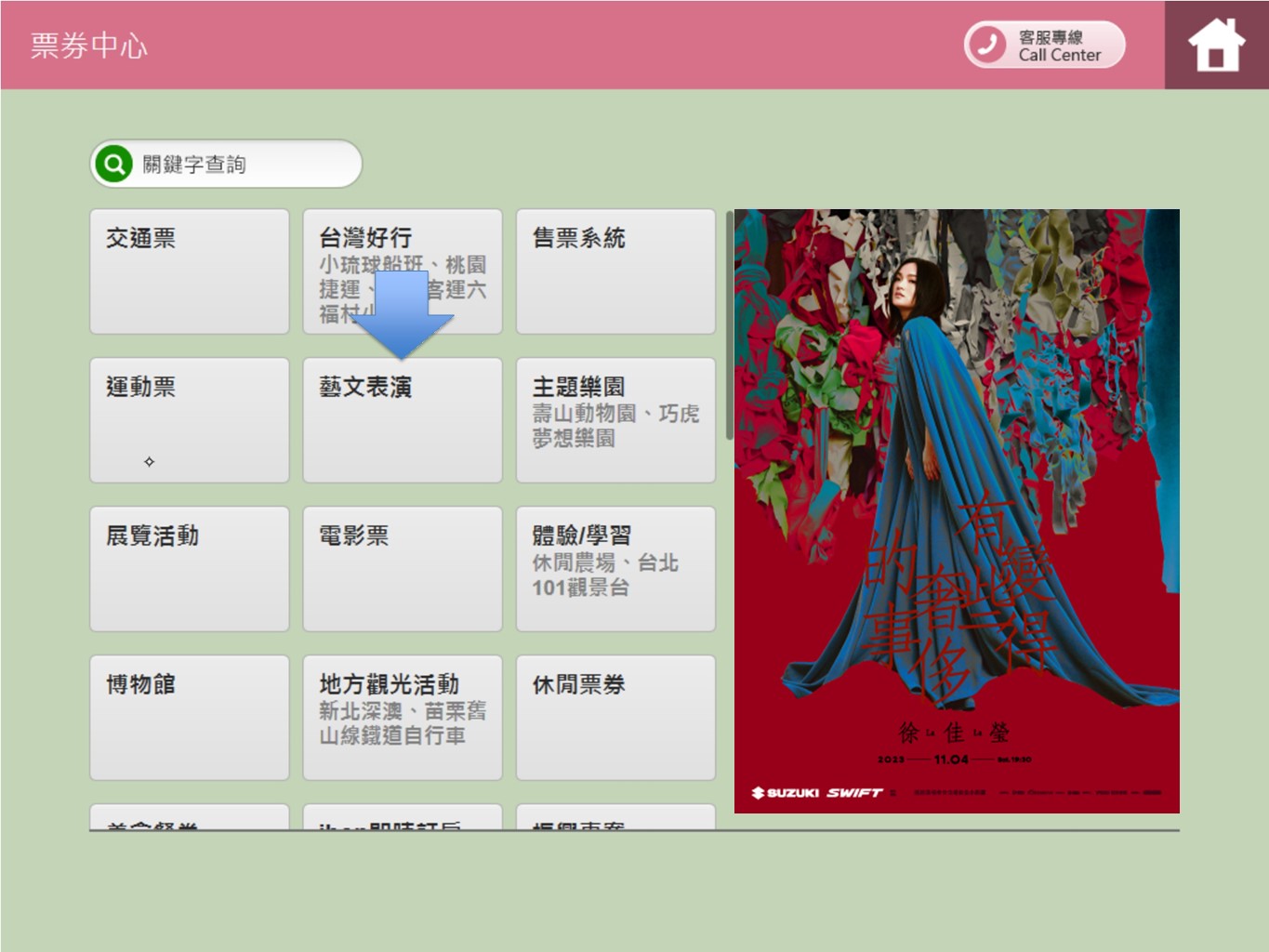Select the 運動票 sports ticket tile

coord(189,420)
